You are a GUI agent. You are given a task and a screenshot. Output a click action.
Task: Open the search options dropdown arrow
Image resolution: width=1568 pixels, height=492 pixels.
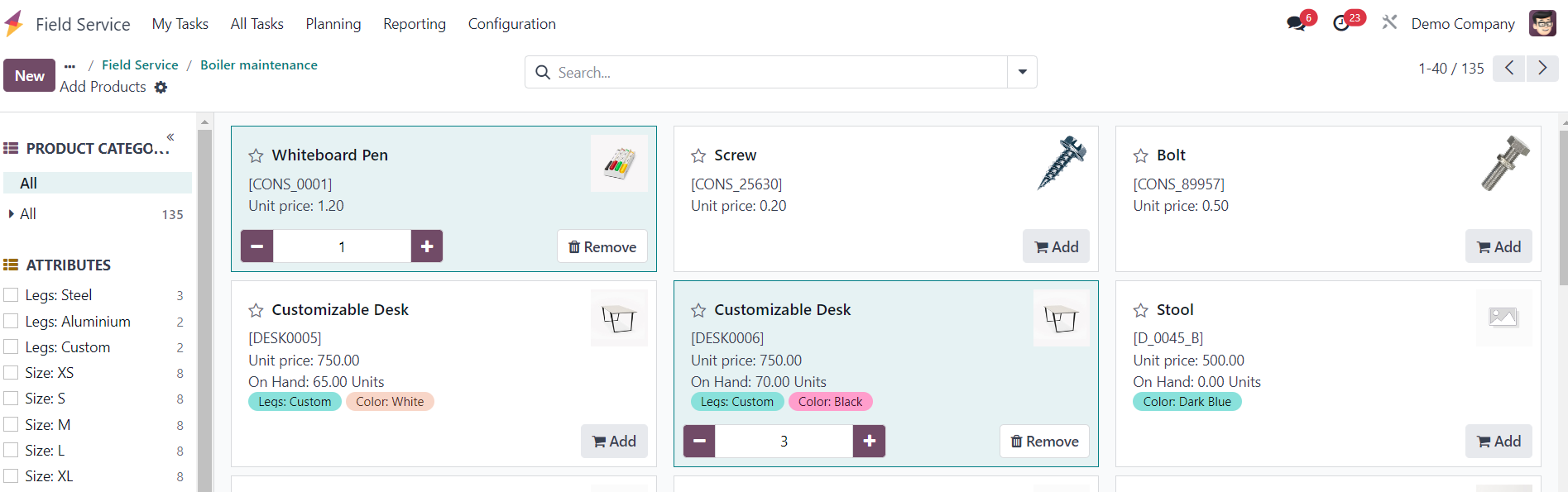click(1023, 72)
